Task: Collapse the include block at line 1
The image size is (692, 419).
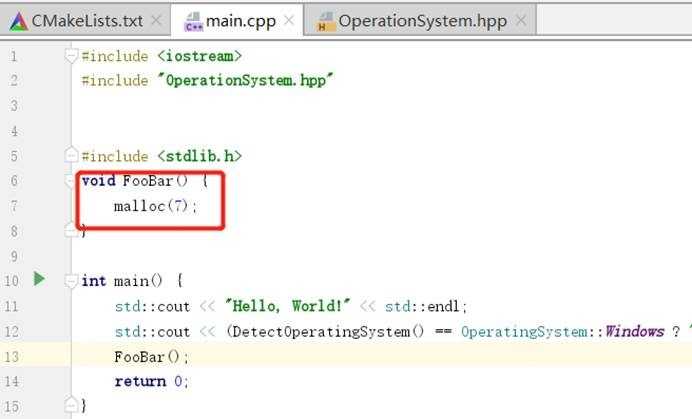Action: 71,56
